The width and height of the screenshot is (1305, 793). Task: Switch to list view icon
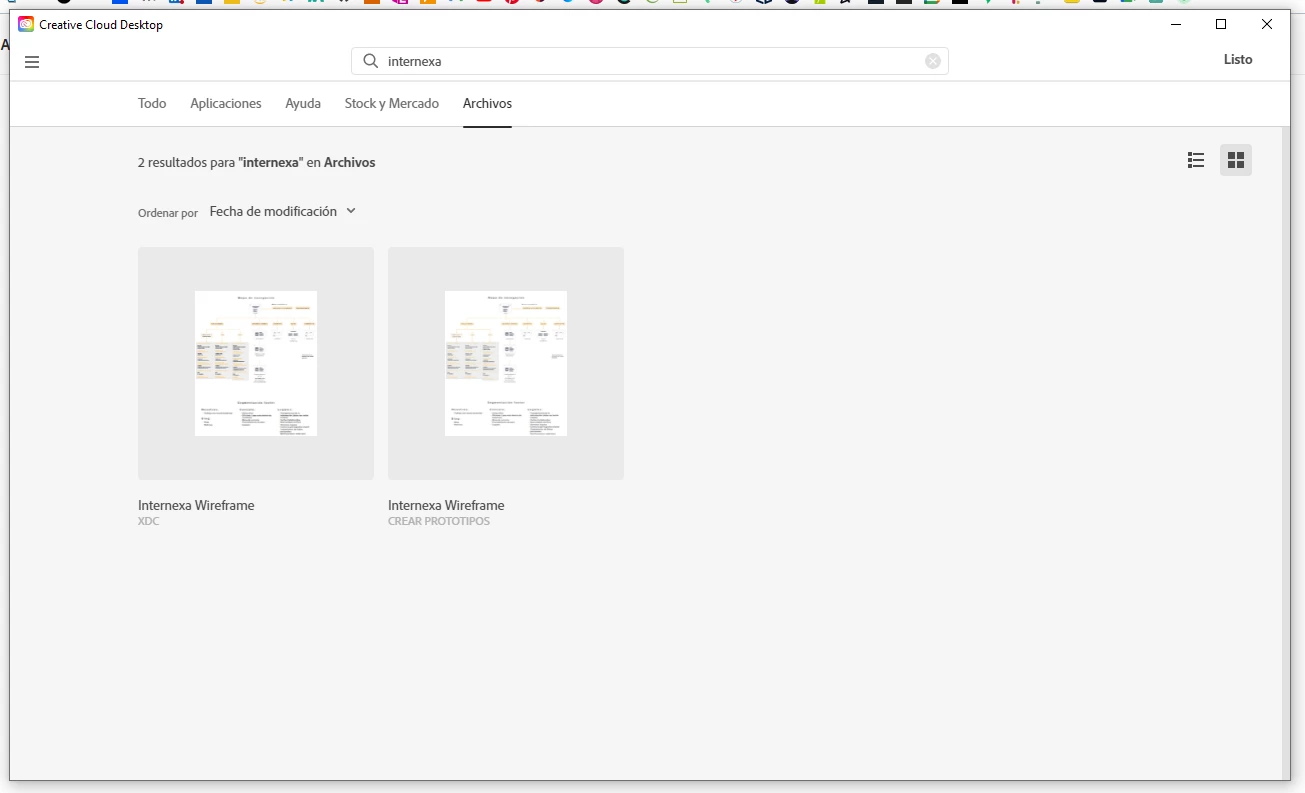pyautogui.click(x=1196, y=160)
